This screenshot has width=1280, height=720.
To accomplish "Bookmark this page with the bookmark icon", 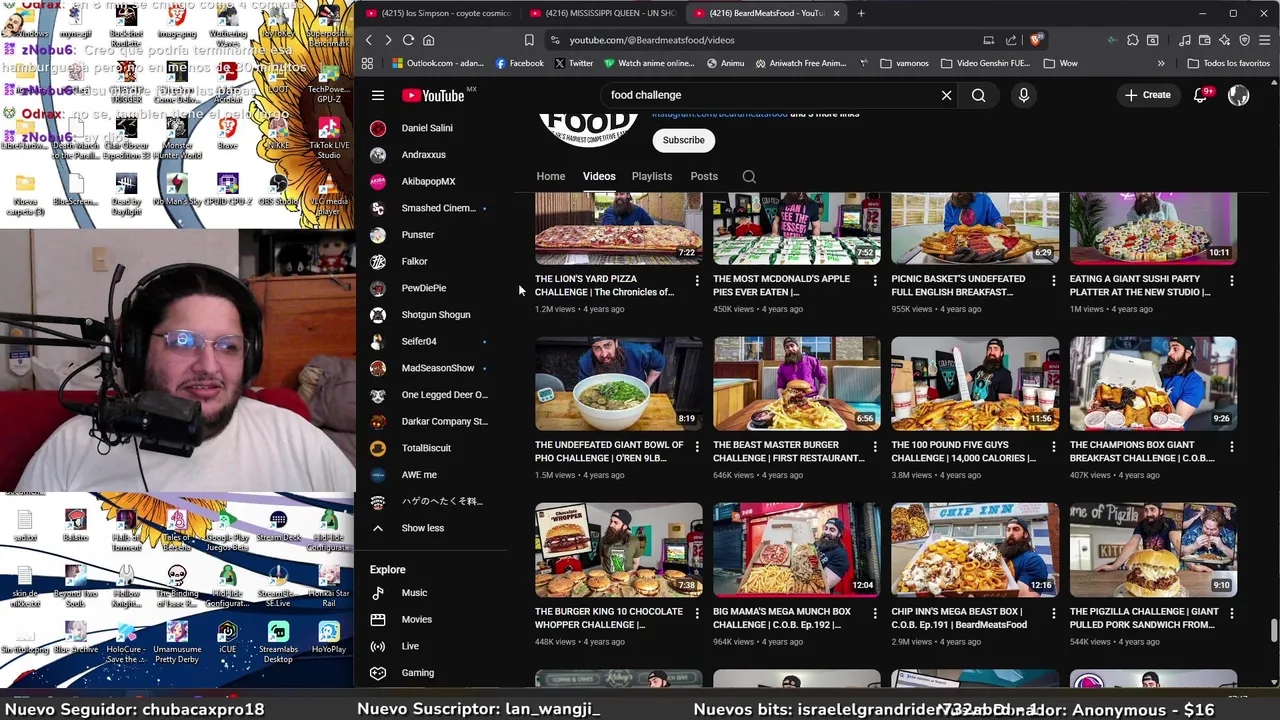I will 529,40.
